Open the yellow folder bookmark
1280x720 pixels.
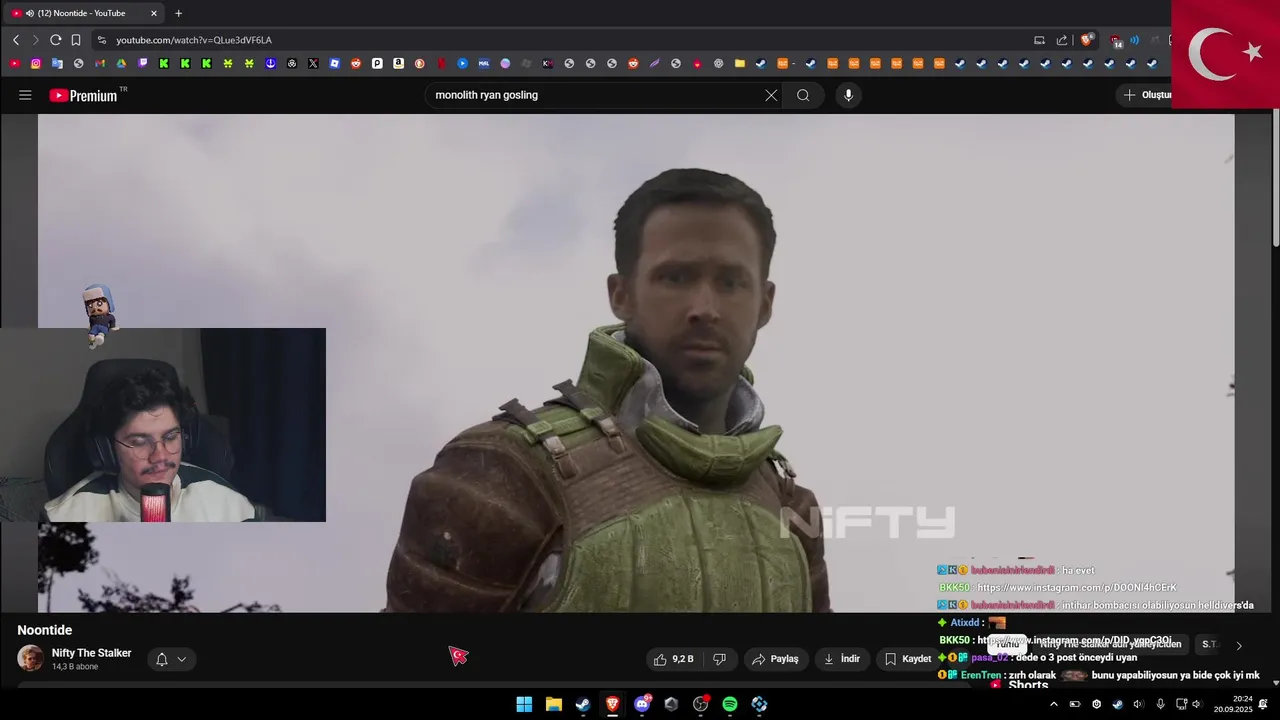point(740,63)
